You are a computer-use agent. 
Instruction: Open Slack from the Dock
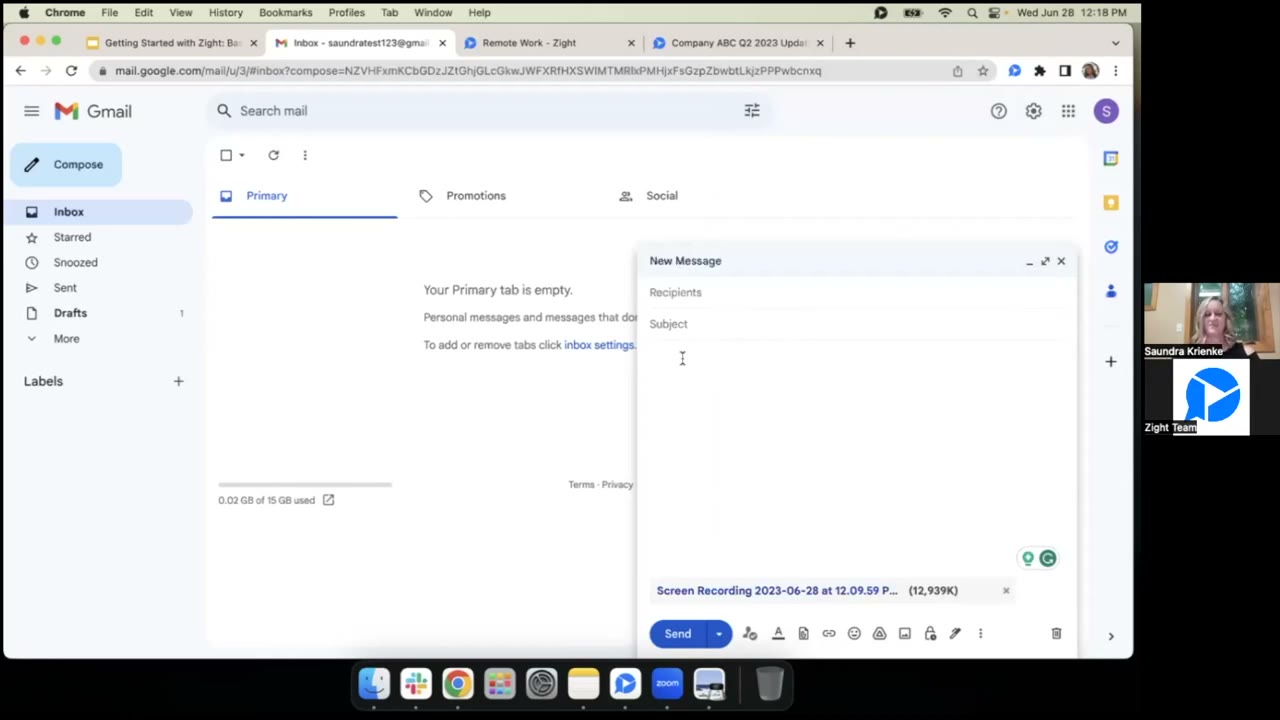[416, 684]
